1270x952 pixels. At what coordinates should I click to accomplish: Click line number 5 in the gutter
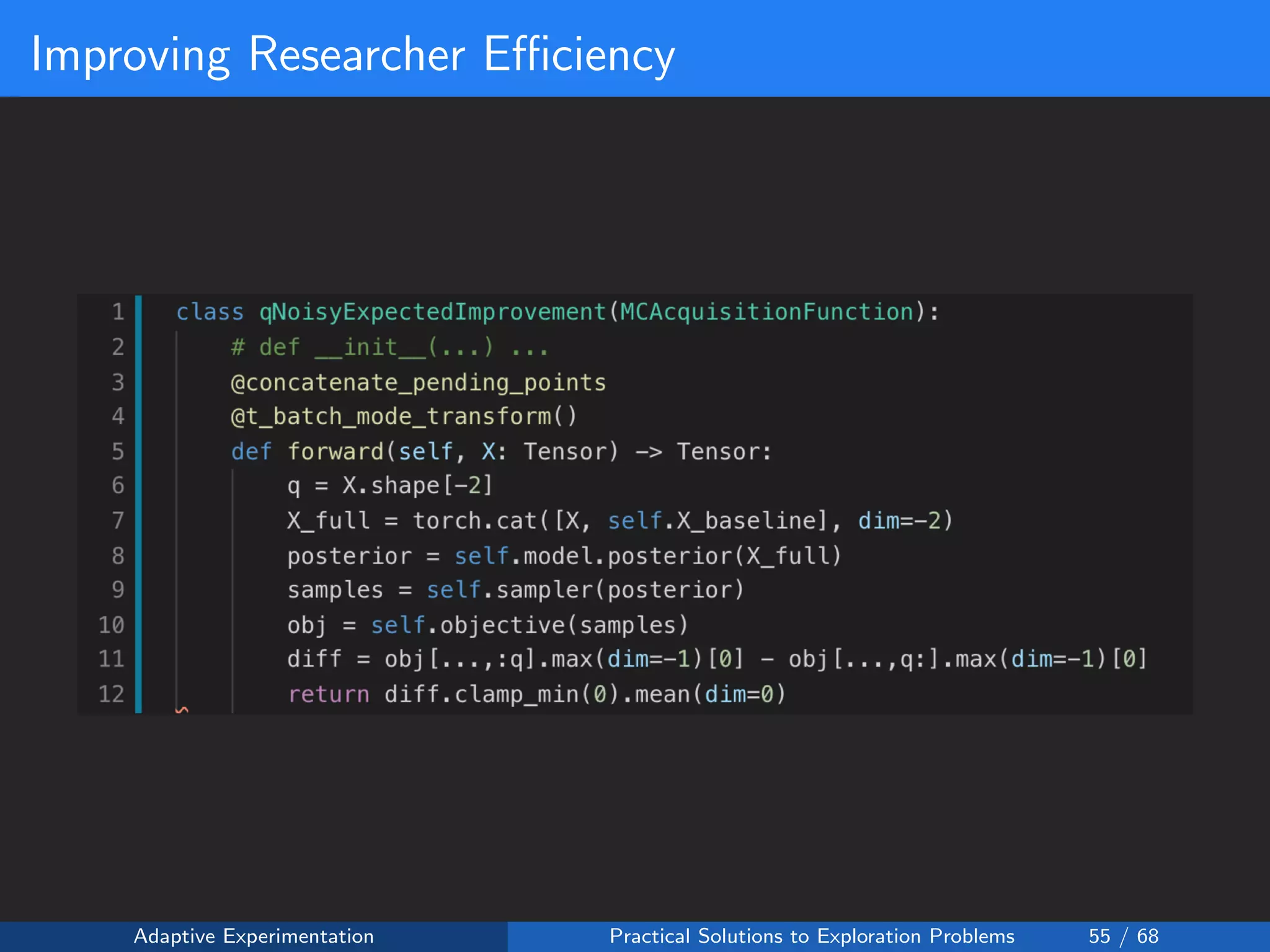click(x=118, y=451)
